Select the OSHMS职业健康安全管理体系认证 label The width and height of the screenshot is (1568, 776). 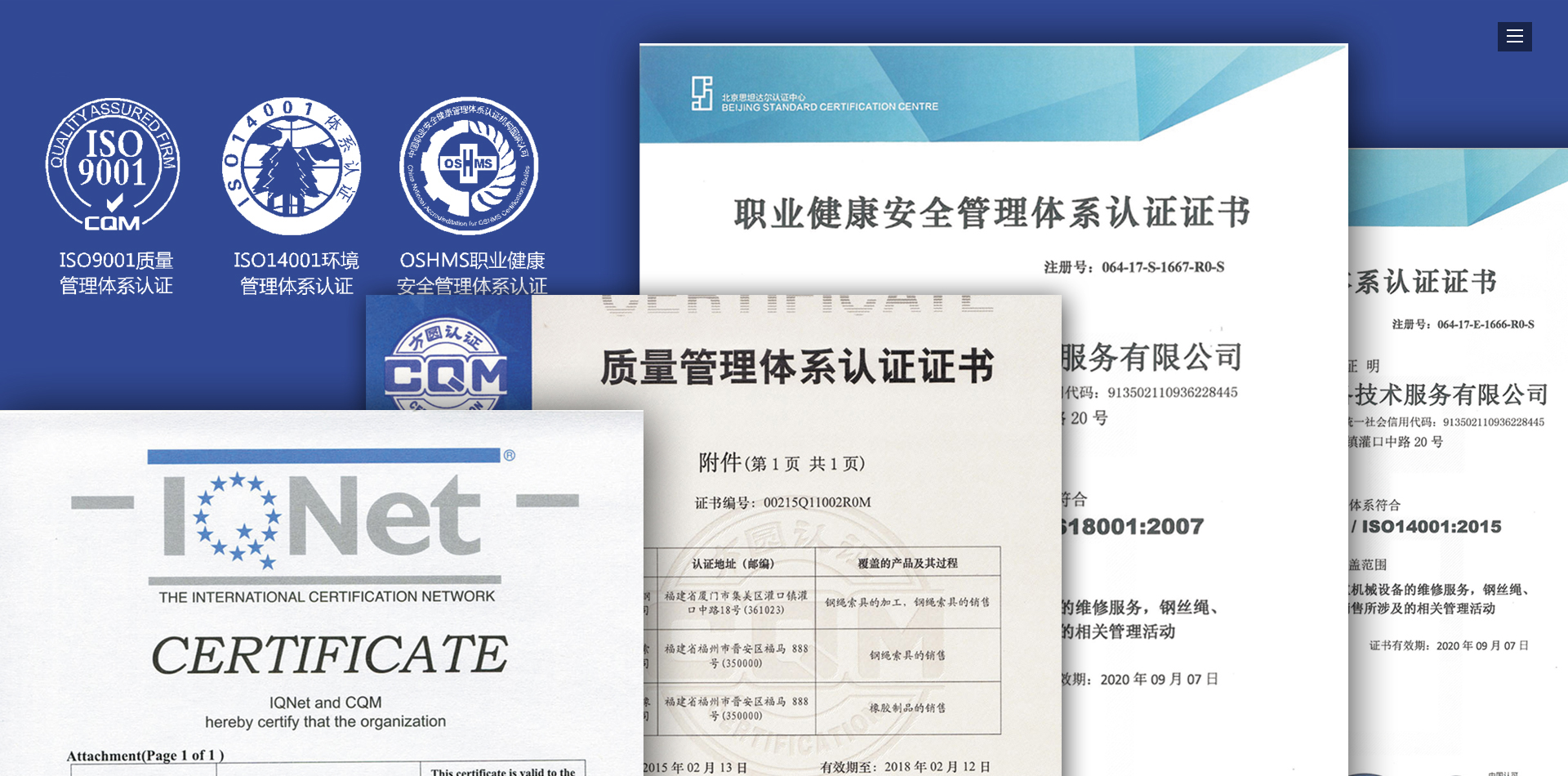pos(472,273)
